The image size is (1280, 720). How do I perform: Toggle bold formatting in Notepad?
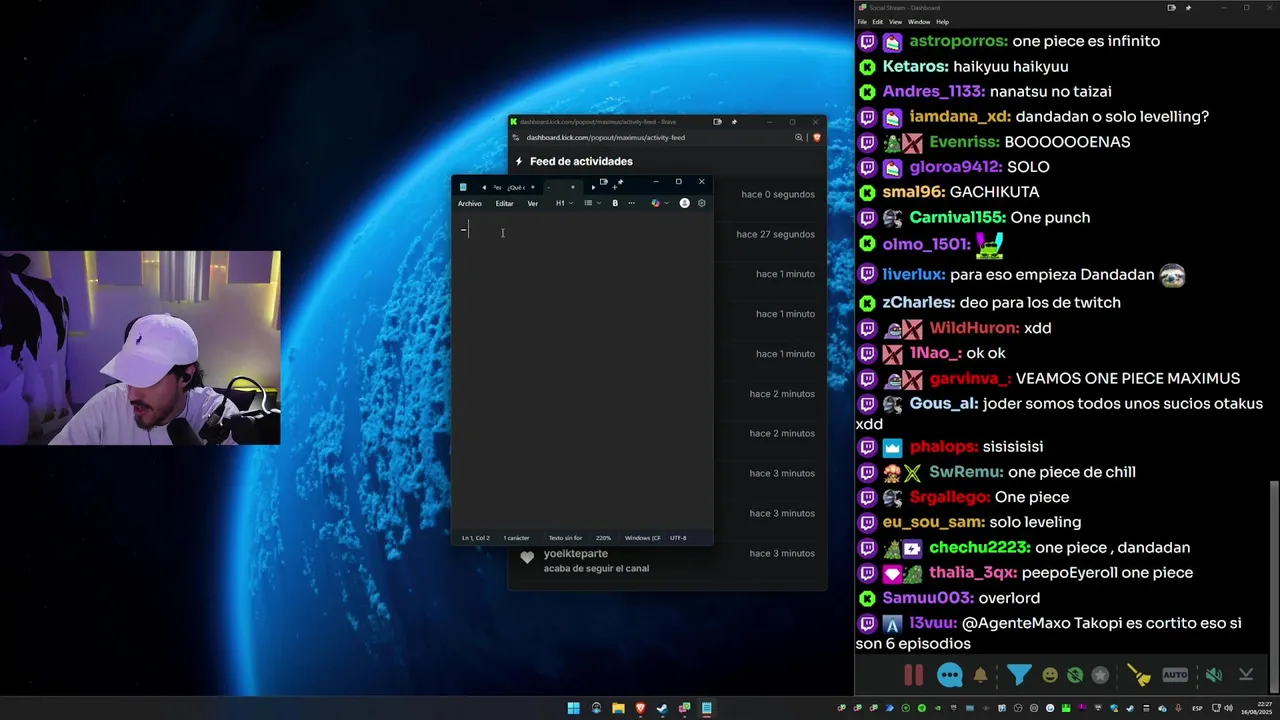pyautogui.click(x=615, y=203)
